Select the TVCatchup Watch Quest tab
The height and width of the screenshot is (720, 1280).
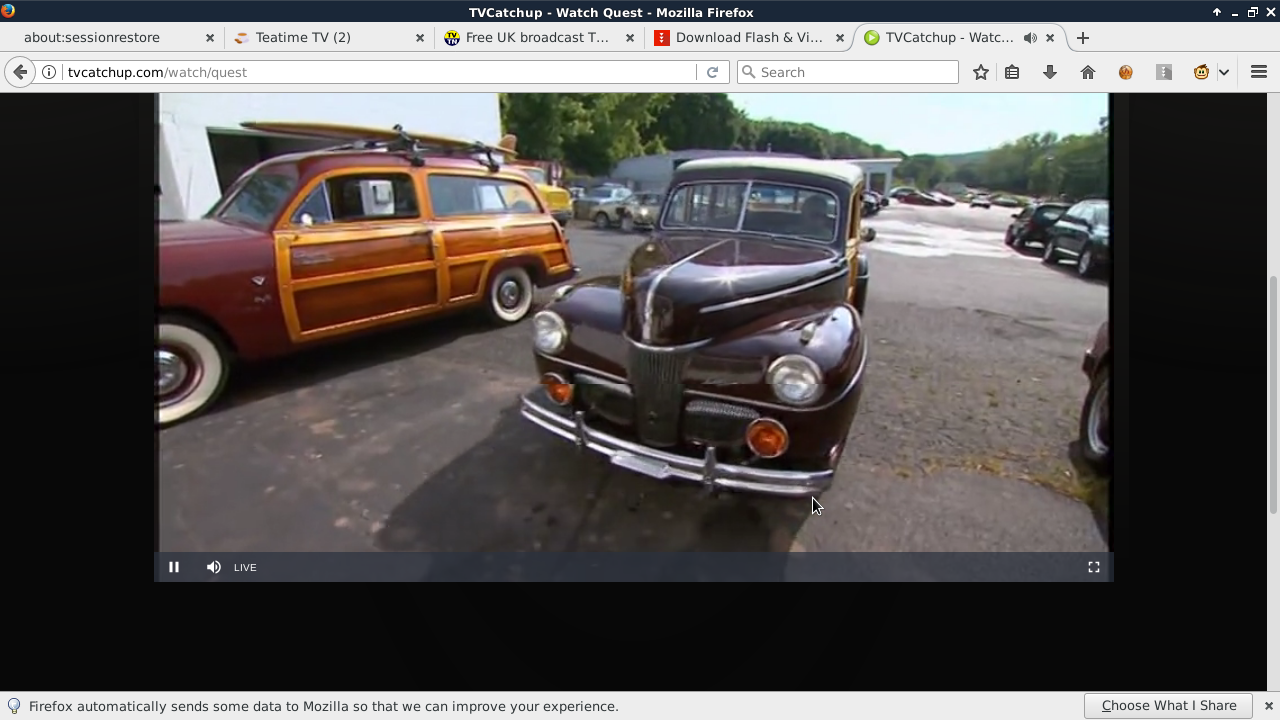tap(960, 37)
